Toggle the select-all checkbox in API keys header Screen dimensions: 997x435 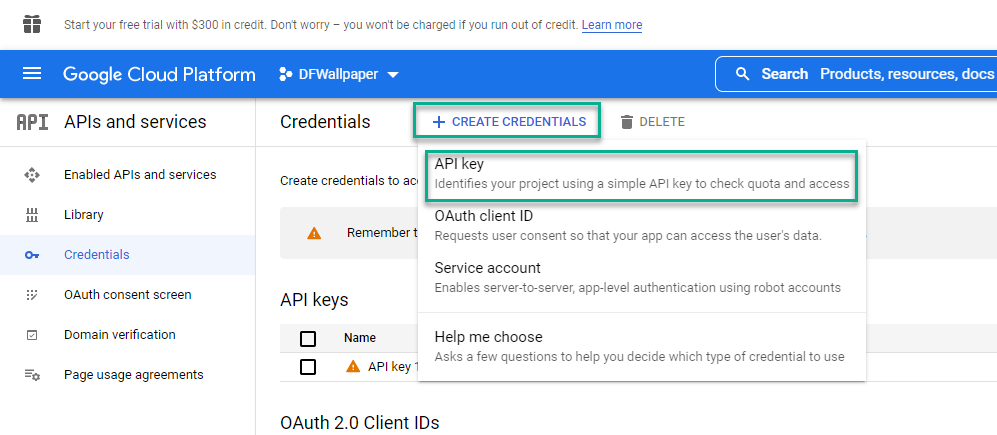pyautogui.click(x=308, y=339)
